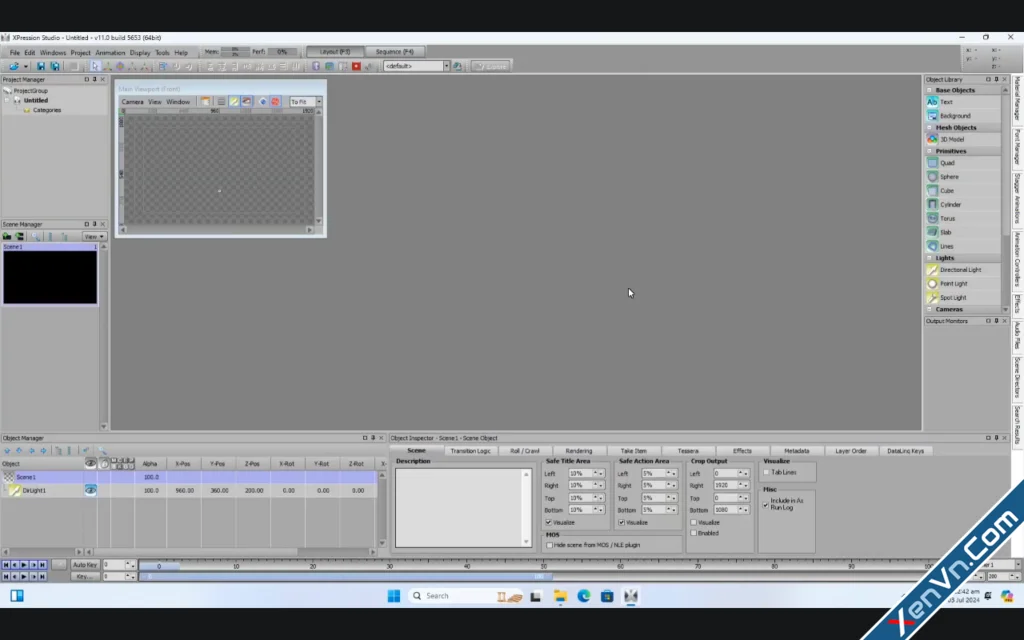This screenshot has width=1024, height=640.
Task: Collapse the Mesh Objects section
Action: pos(929,127)
